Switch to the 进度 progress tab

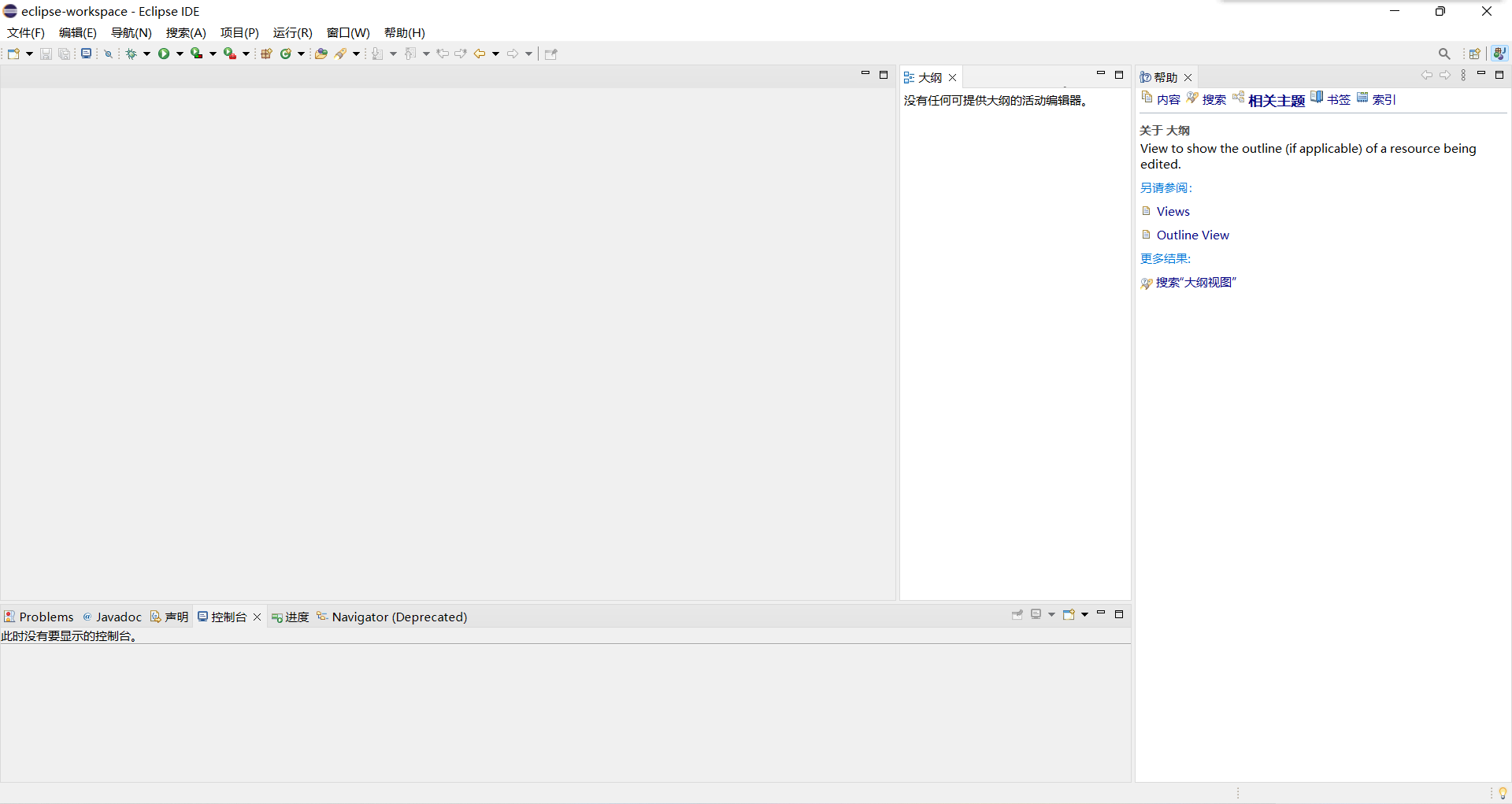[290, 617]
